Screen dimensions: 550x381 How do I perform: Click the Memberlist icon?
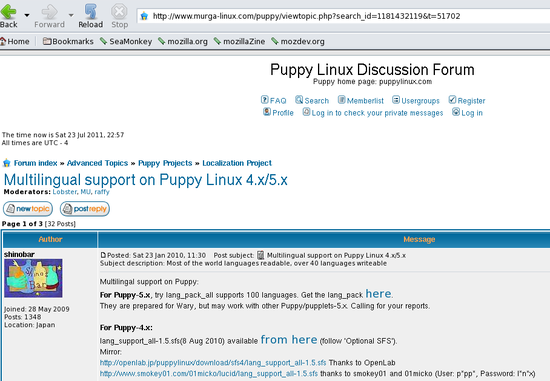coord(342,100)
